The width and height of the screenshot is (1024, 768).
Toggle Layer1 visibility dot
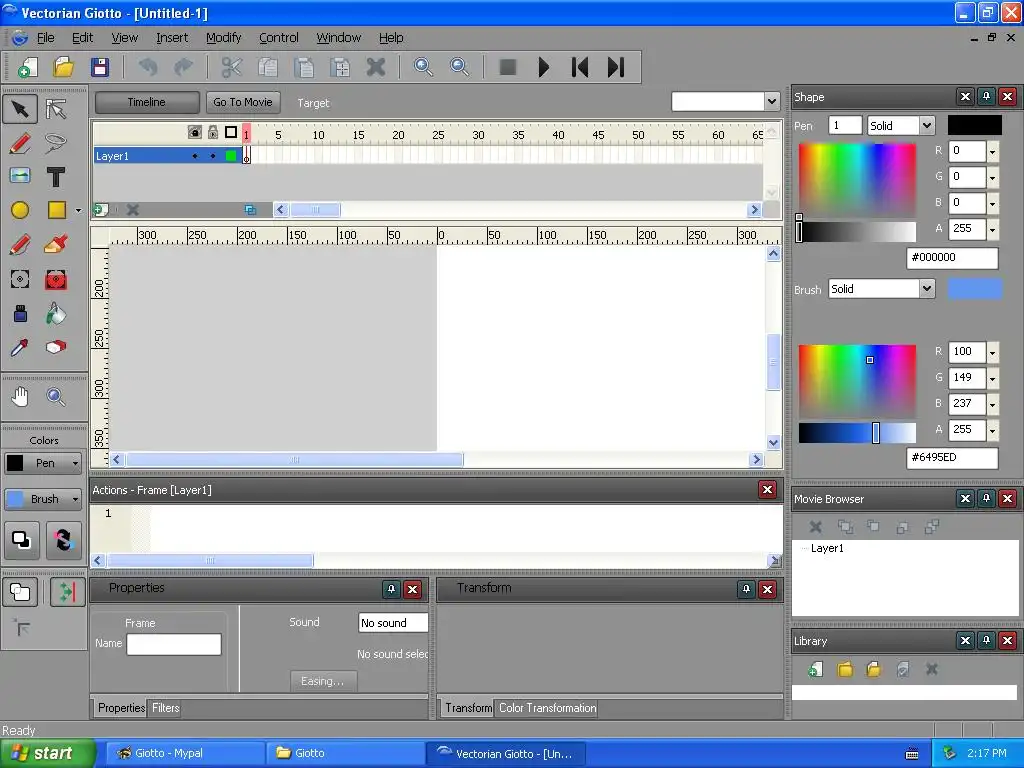pyautogui.click(x=195, y=156)
